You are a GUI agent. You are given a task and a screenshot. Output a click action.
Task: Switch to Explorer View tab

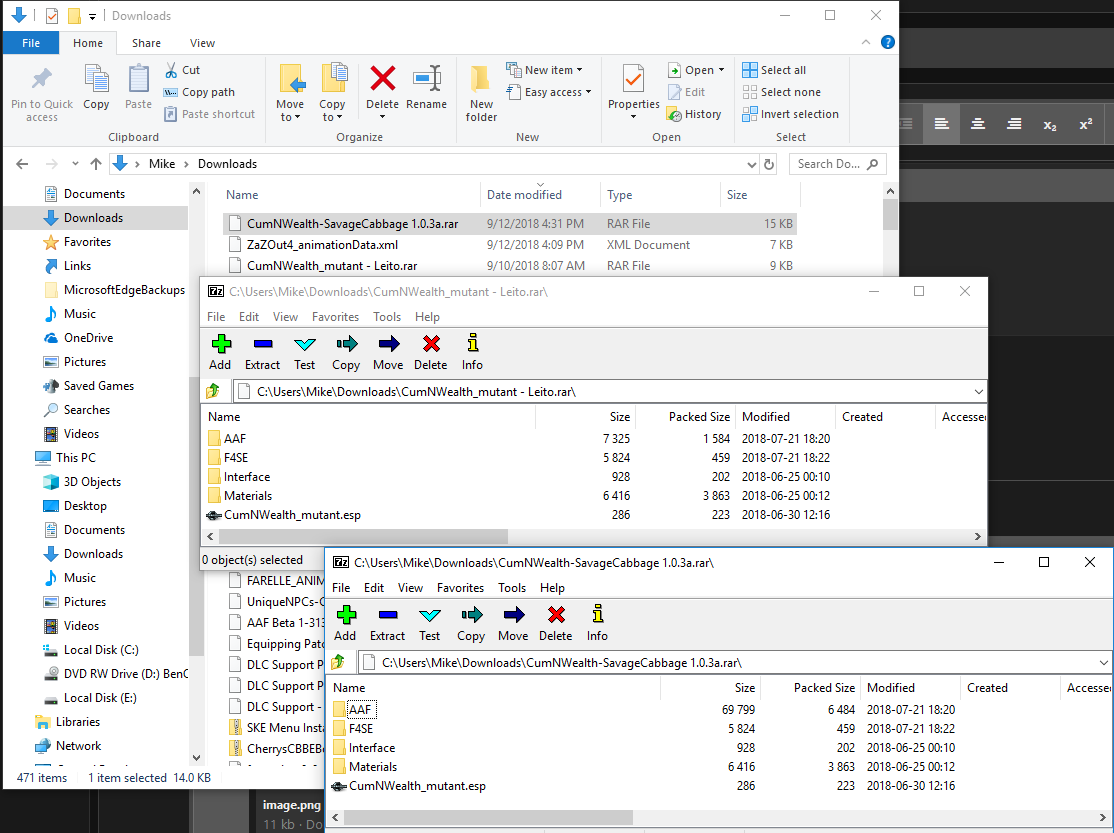(x=202, y=43)
